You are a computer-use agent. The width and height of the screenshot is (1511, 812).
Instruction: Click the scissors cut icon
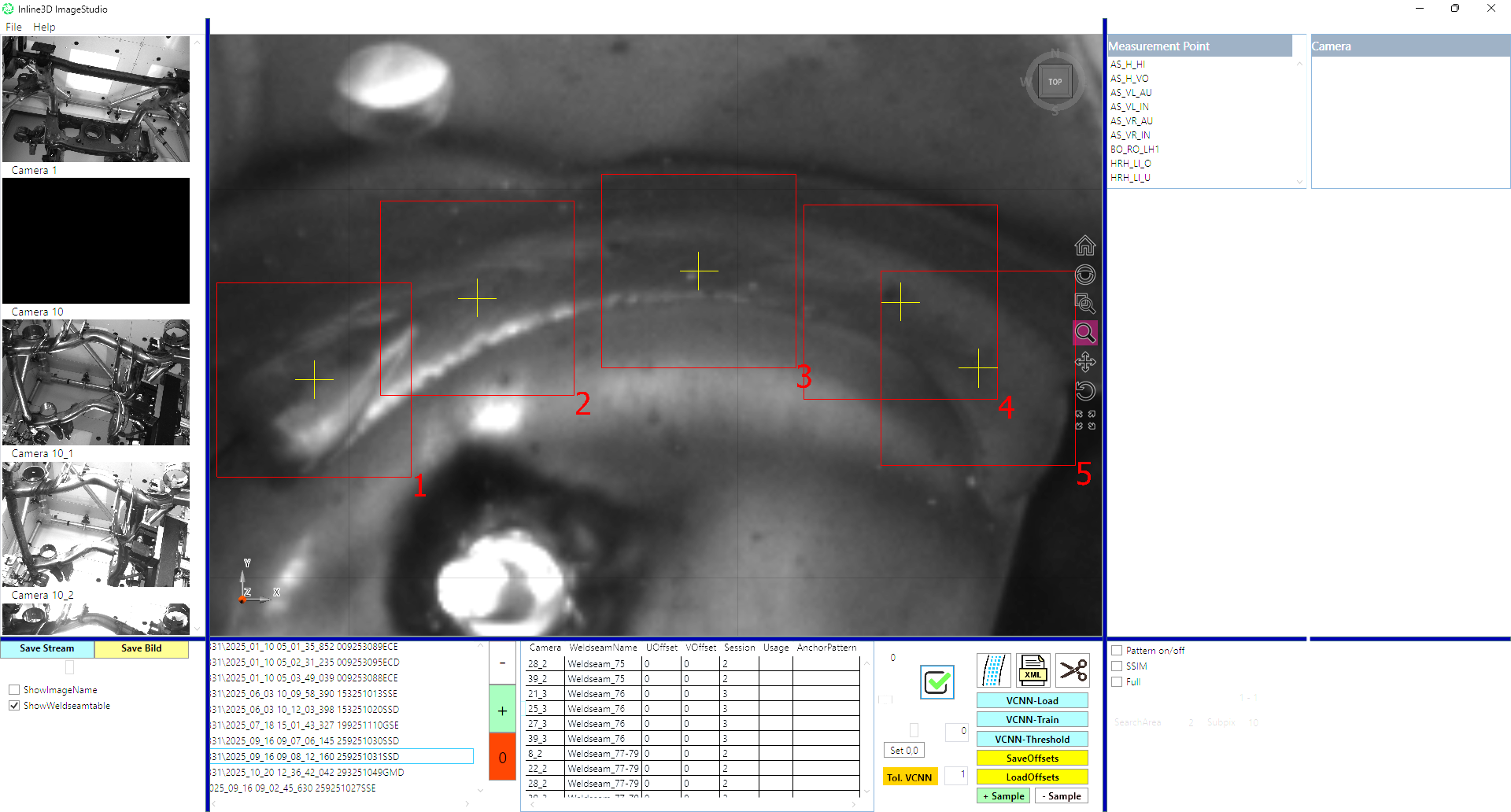1073,670
